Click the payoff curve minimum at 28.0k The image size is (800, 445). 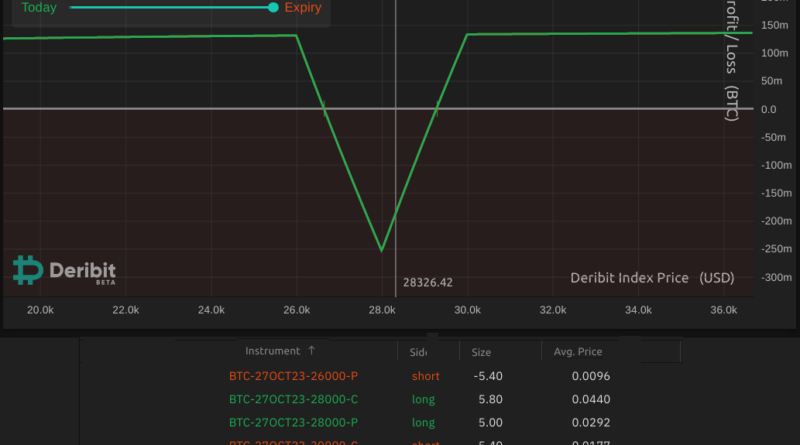point(381,250)
